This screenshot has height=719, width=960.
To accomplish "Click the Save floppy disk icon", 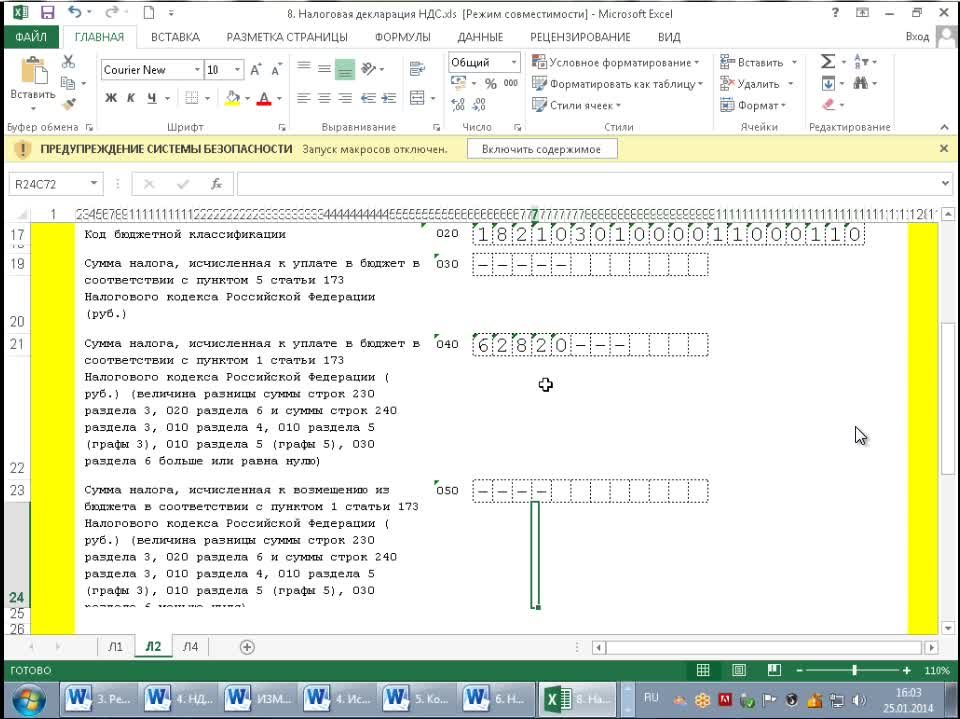I will coord(47,13).
